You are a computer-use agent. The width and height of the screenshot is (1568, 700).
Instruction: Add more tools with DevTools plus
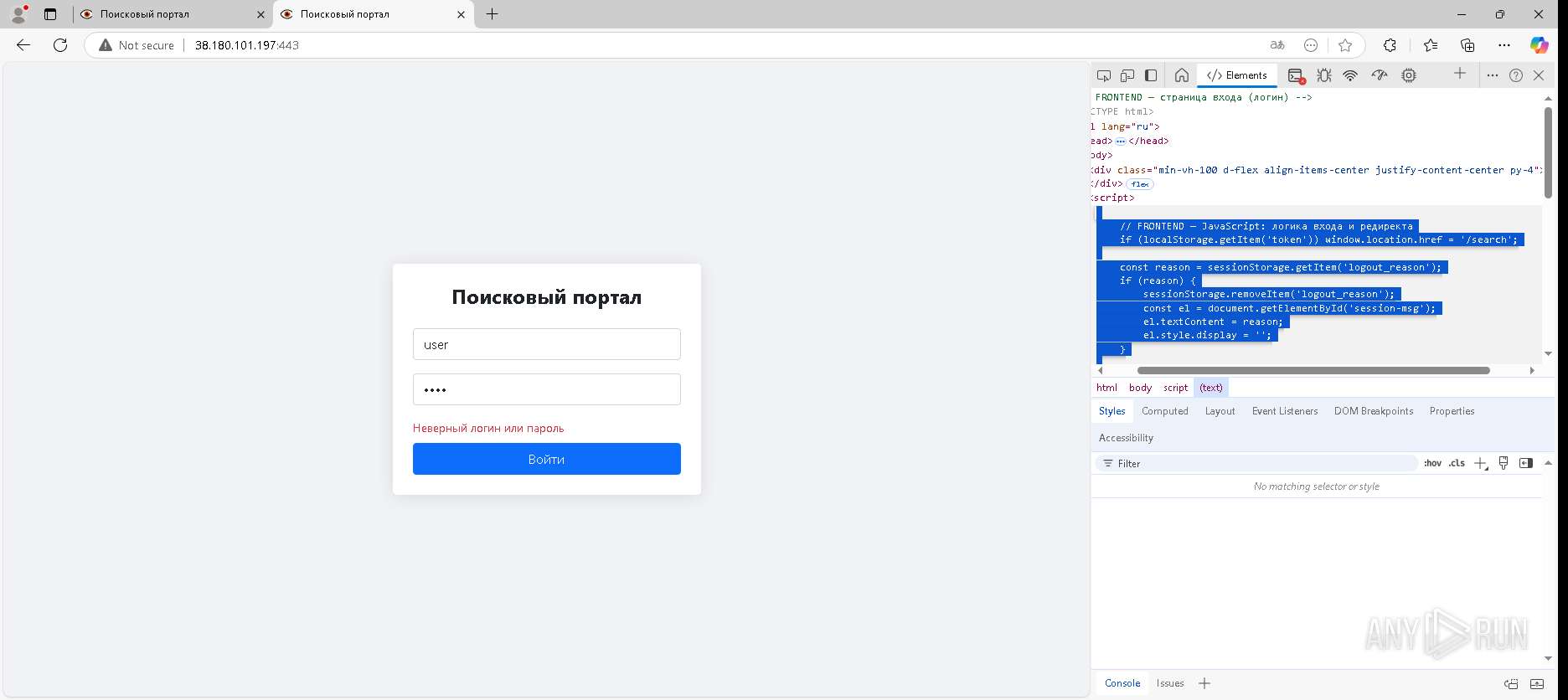1460,74
